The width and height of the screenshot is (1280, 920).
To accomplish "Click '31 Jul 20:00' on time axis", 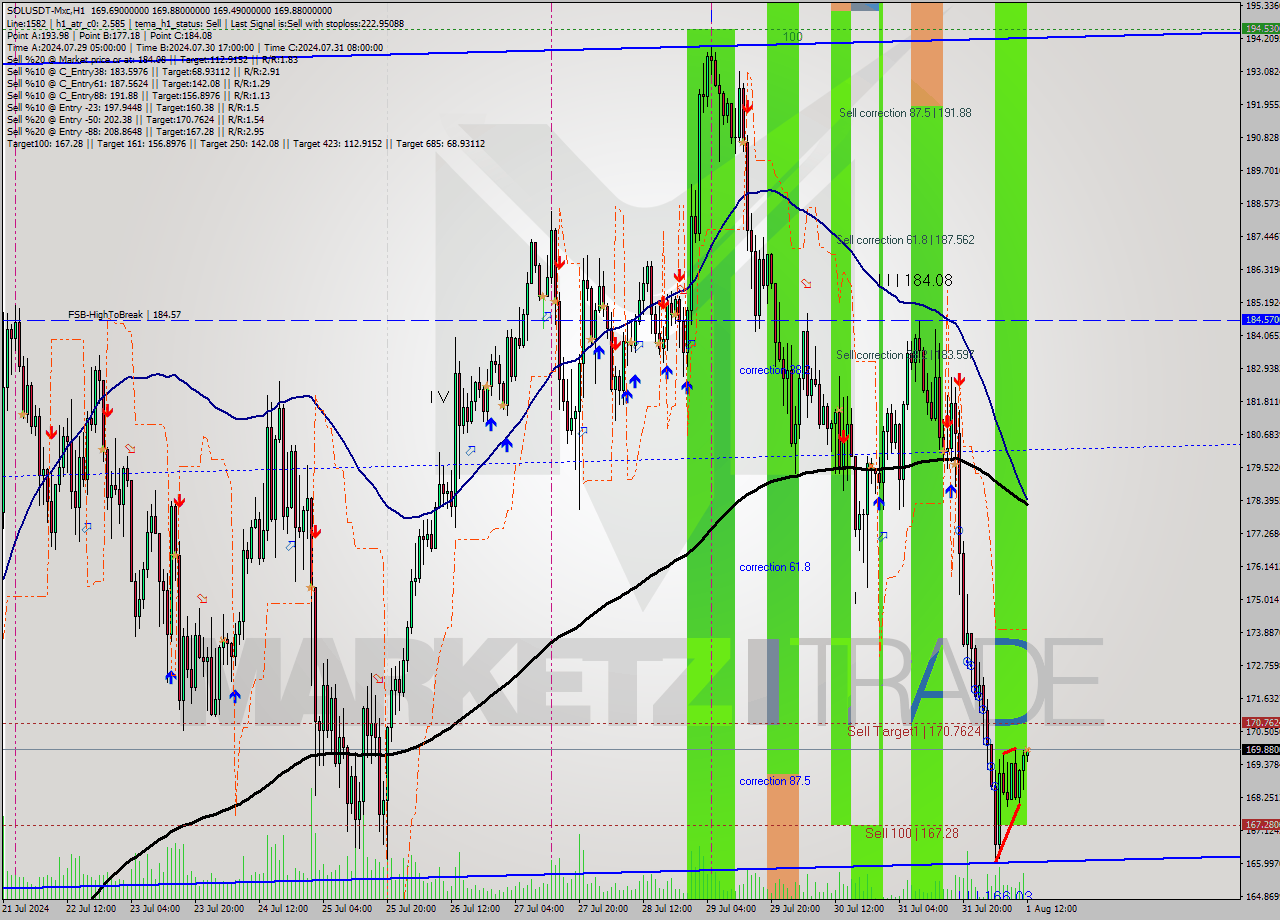I will (986, 909).
